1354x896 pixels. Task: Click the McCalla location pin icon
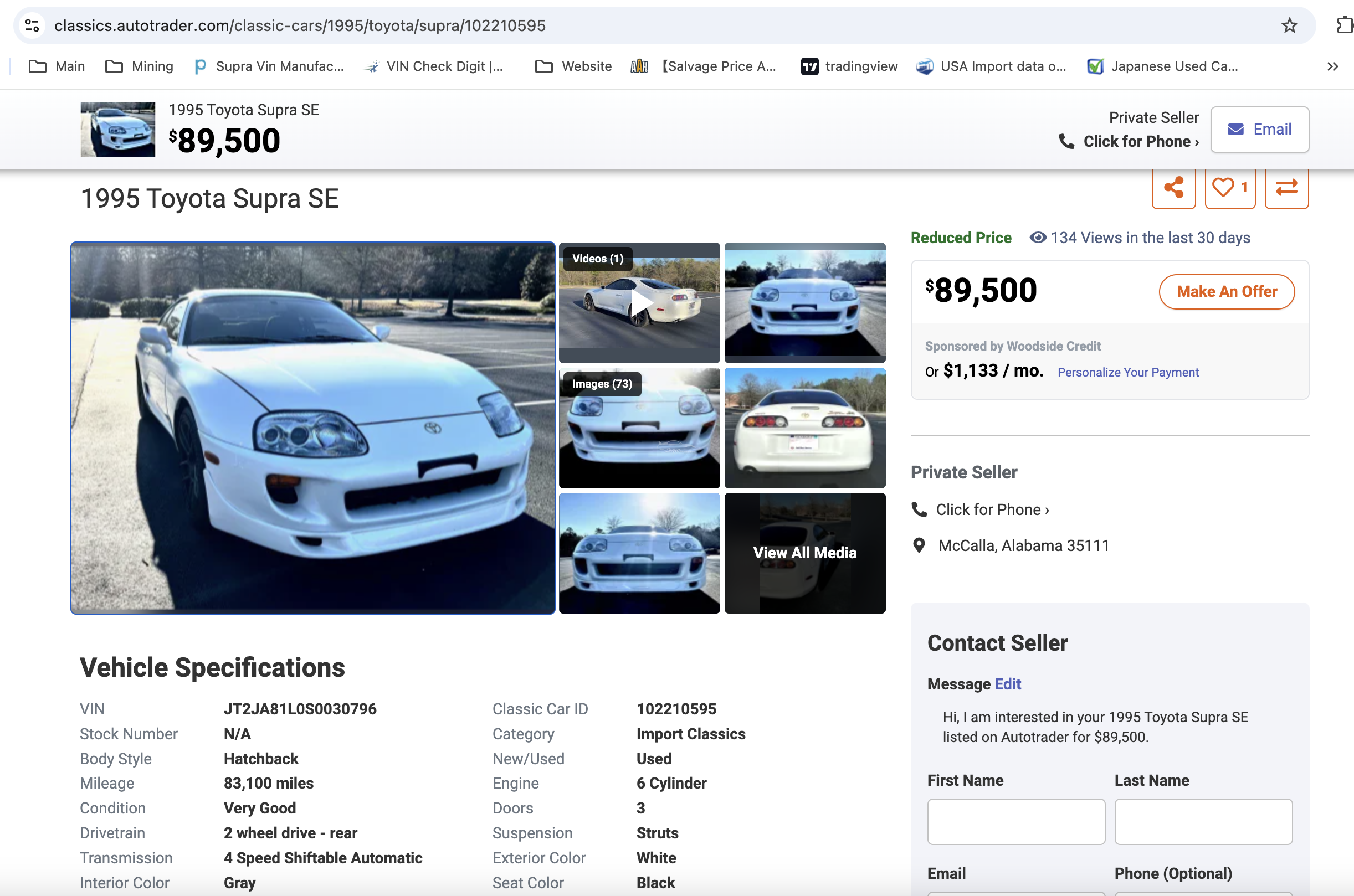point(919,545)
